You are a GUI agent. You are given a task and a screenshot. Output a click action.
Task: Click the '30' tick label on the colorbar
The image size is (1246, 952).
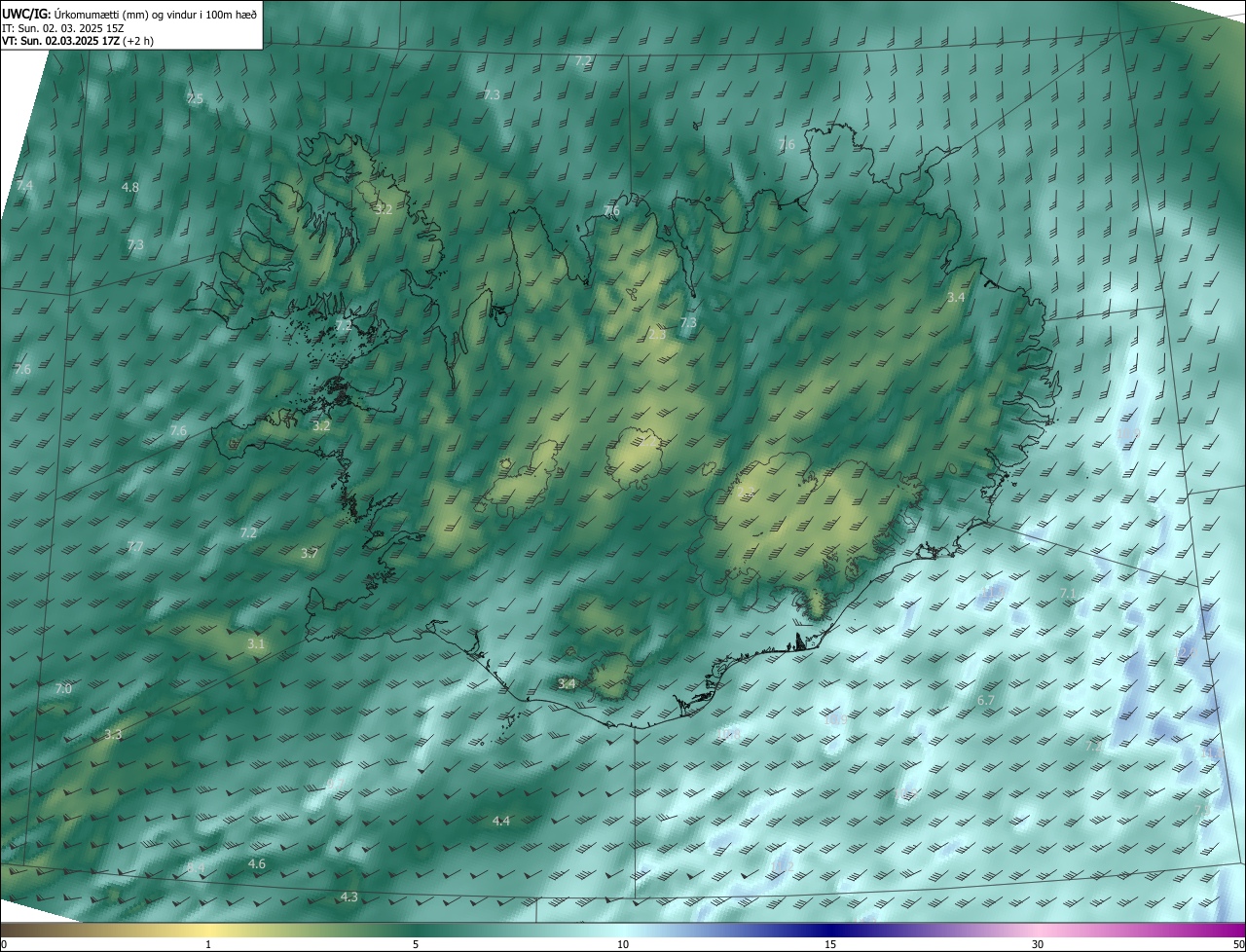pos(1038,944)
